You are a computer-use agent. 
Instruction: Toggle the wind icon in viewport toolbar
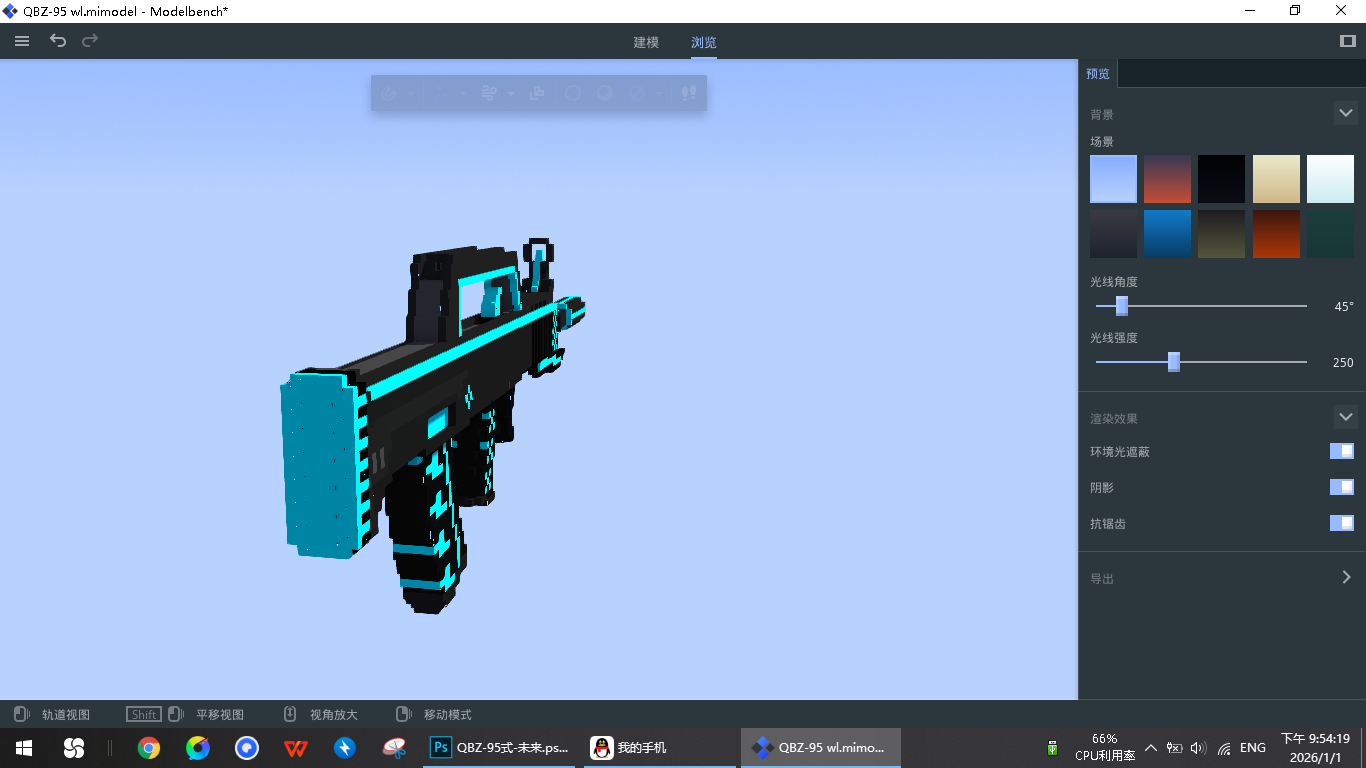pos(489,93)
